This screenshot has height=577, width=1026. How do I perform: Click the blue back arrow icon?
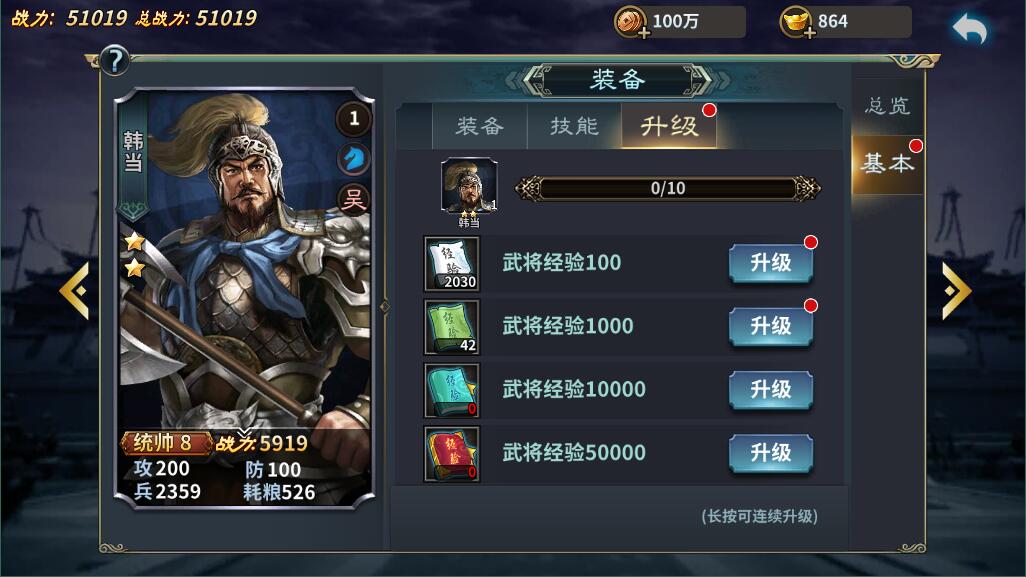tap(969, 29)
